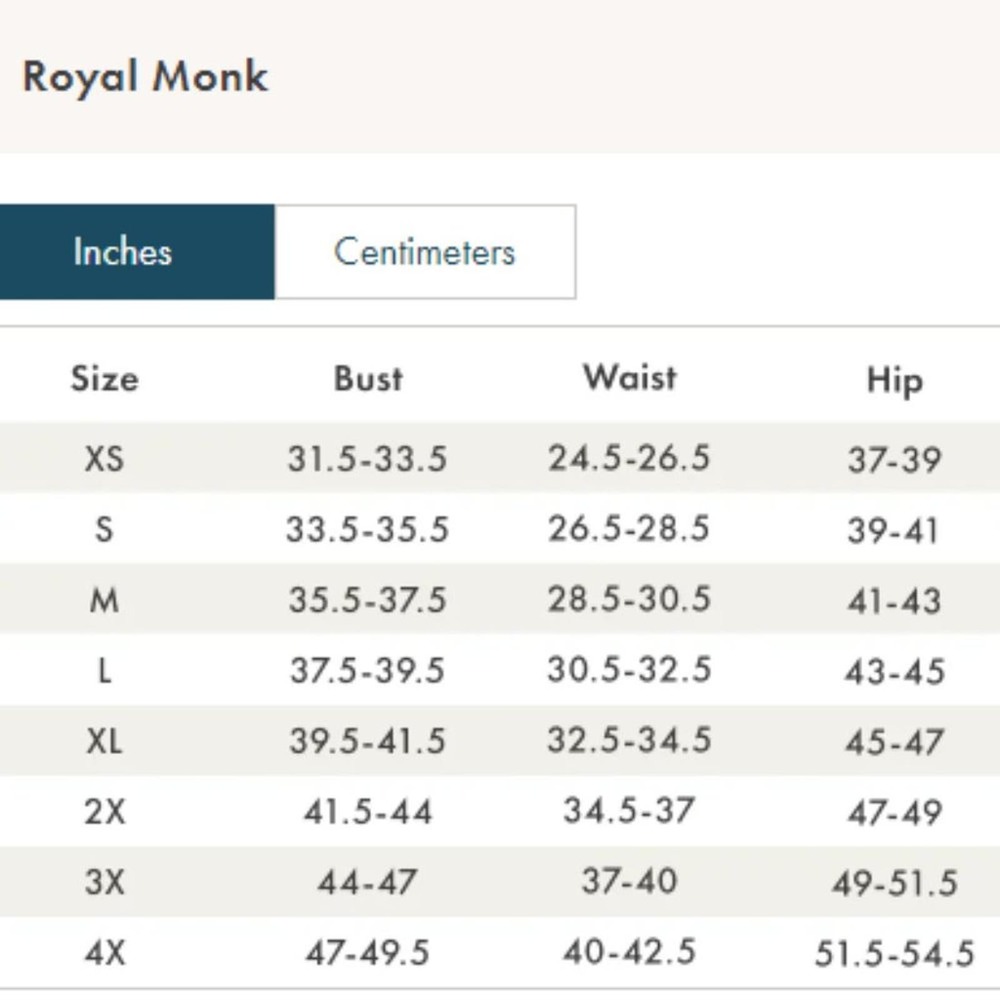Switch to the Inches tab

[x=123, y=252]
